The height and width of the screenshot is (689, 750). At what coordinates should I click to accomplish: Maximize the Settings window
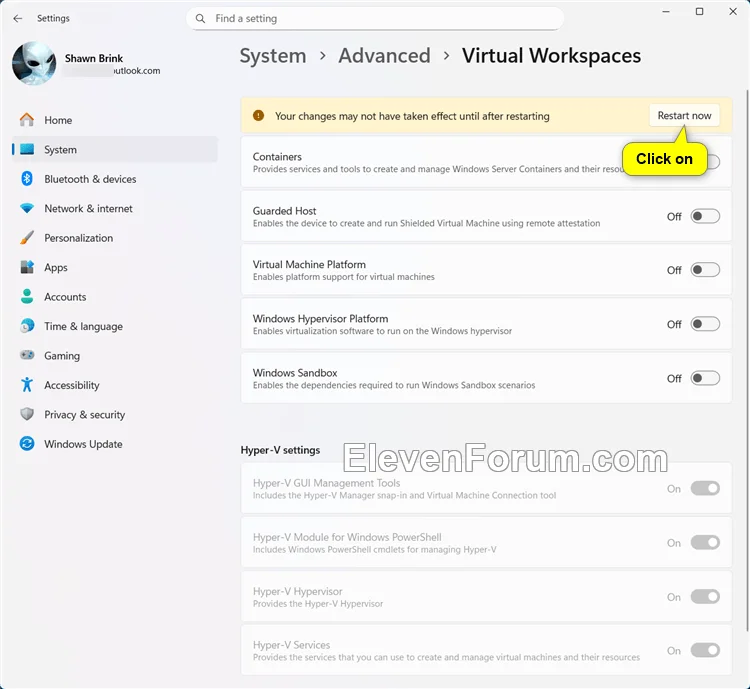click(699, 11)
